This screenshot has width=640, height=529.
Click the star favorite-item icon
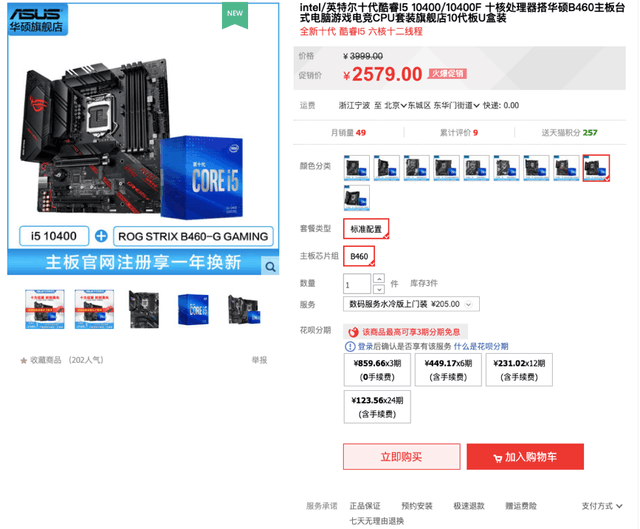coord(24,360)
